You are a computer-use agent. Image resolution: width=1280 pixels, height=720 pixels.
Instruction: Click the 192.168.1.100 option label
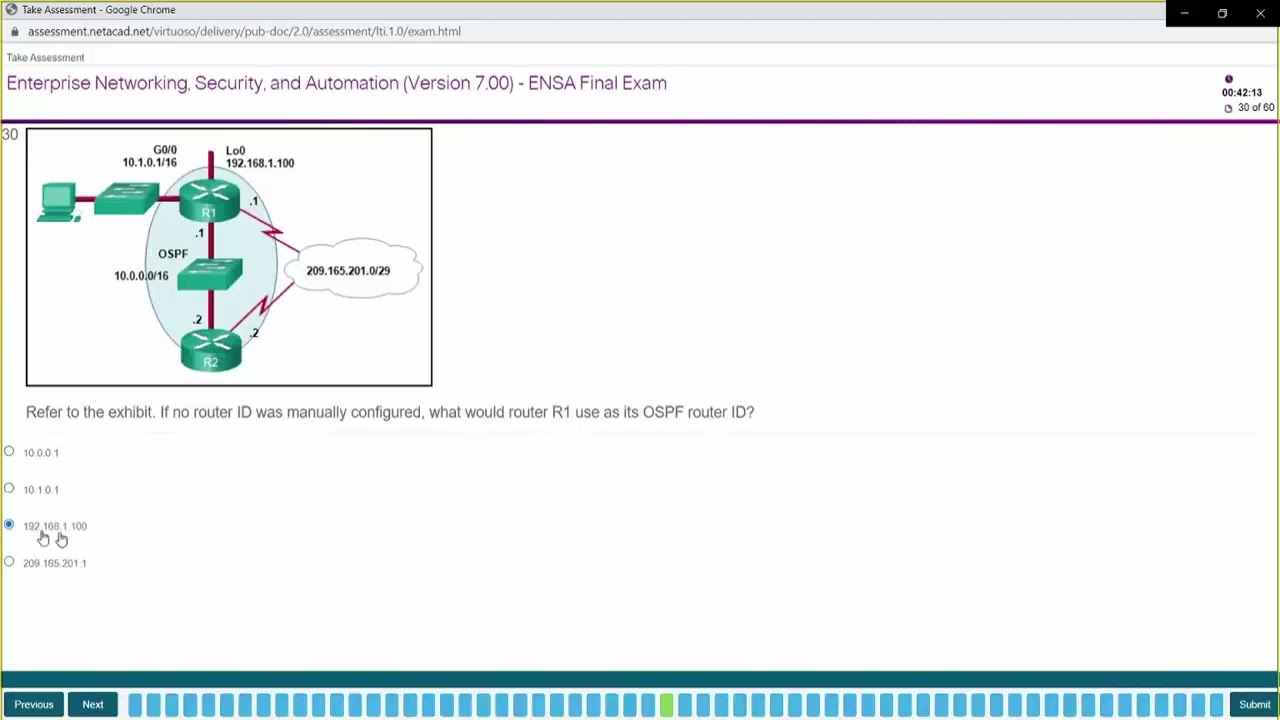tap(55, 526)
